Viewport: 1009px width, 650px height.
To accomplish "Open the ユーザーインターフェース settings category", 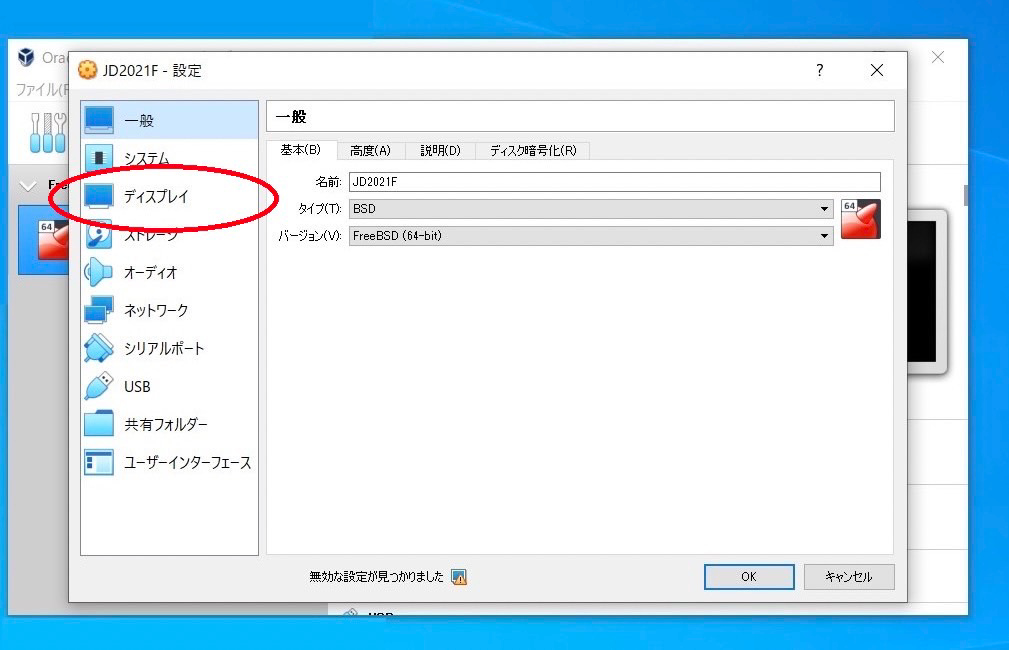I will 187,462.
